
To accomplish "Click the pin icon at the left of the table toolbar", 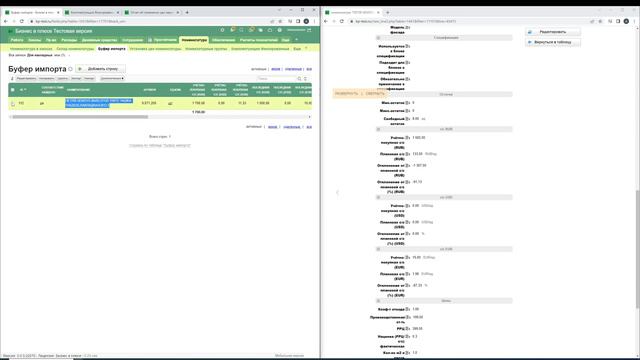I will (12, 78).
